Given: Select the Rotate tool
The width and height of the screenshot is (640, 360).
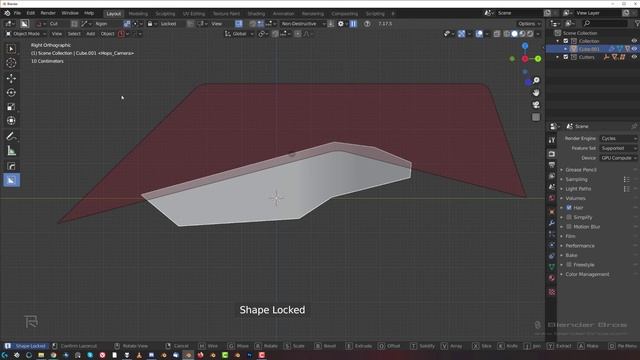Looking at the screenshot, I should [11, 93].
